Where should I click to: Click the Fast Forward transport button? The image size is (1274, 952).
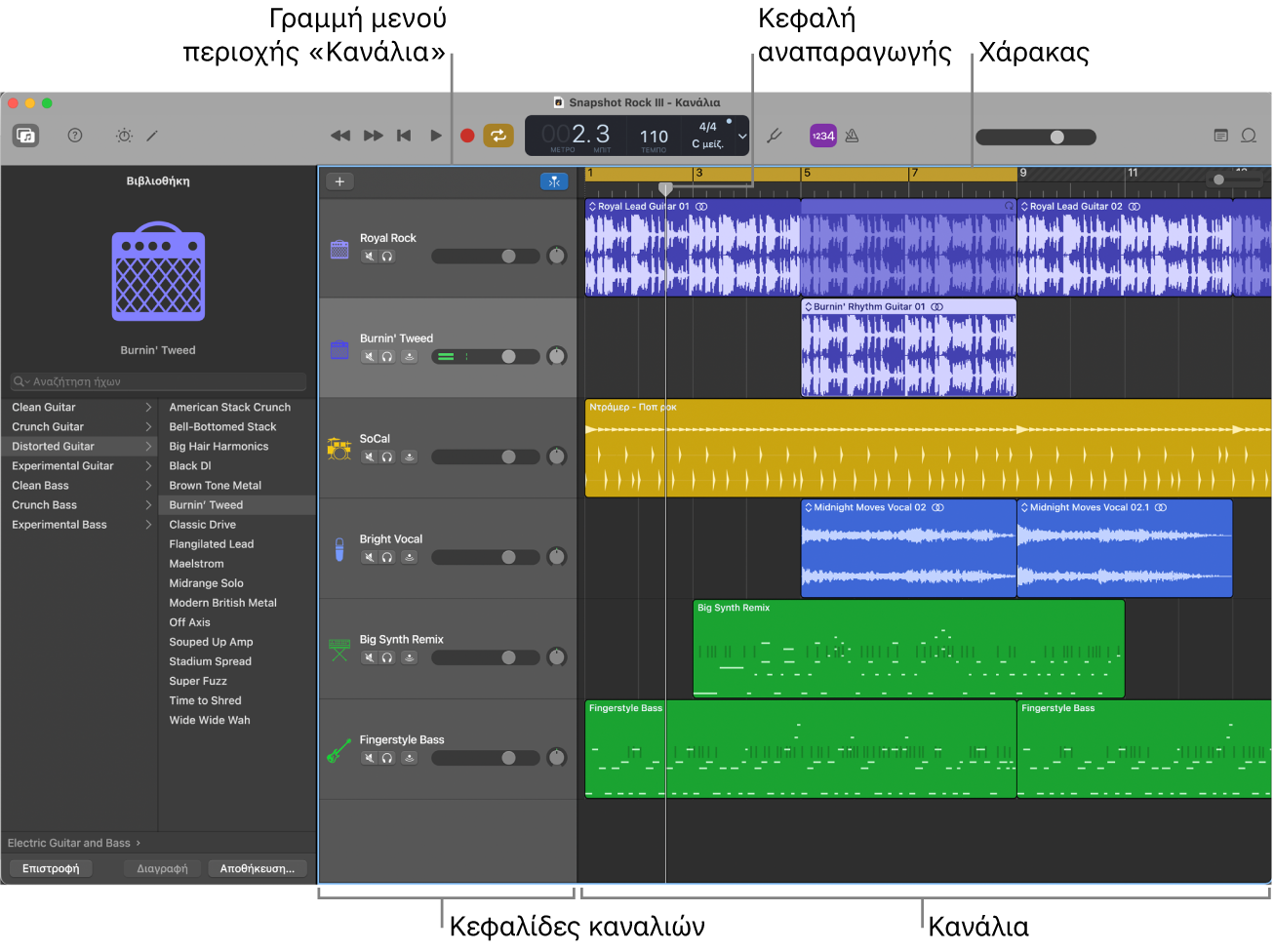(374, 136)
